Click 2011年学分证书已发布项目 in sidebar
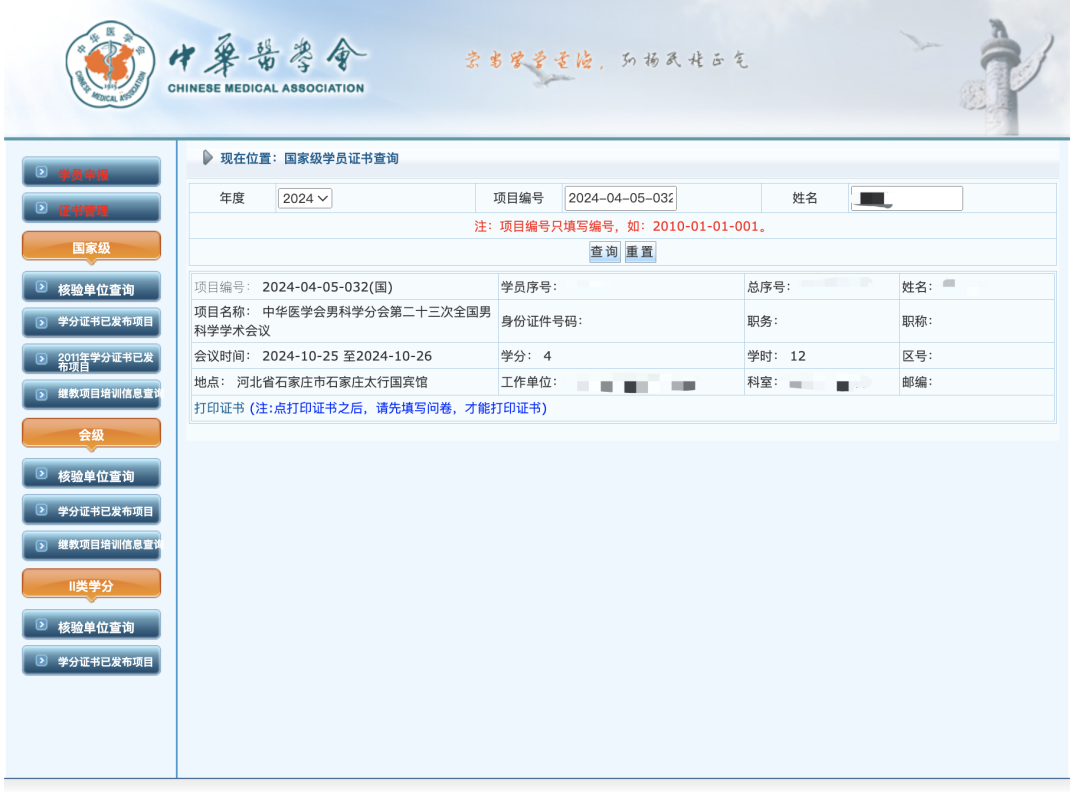Screen dimensions: 1080x792 pos(90,360)
